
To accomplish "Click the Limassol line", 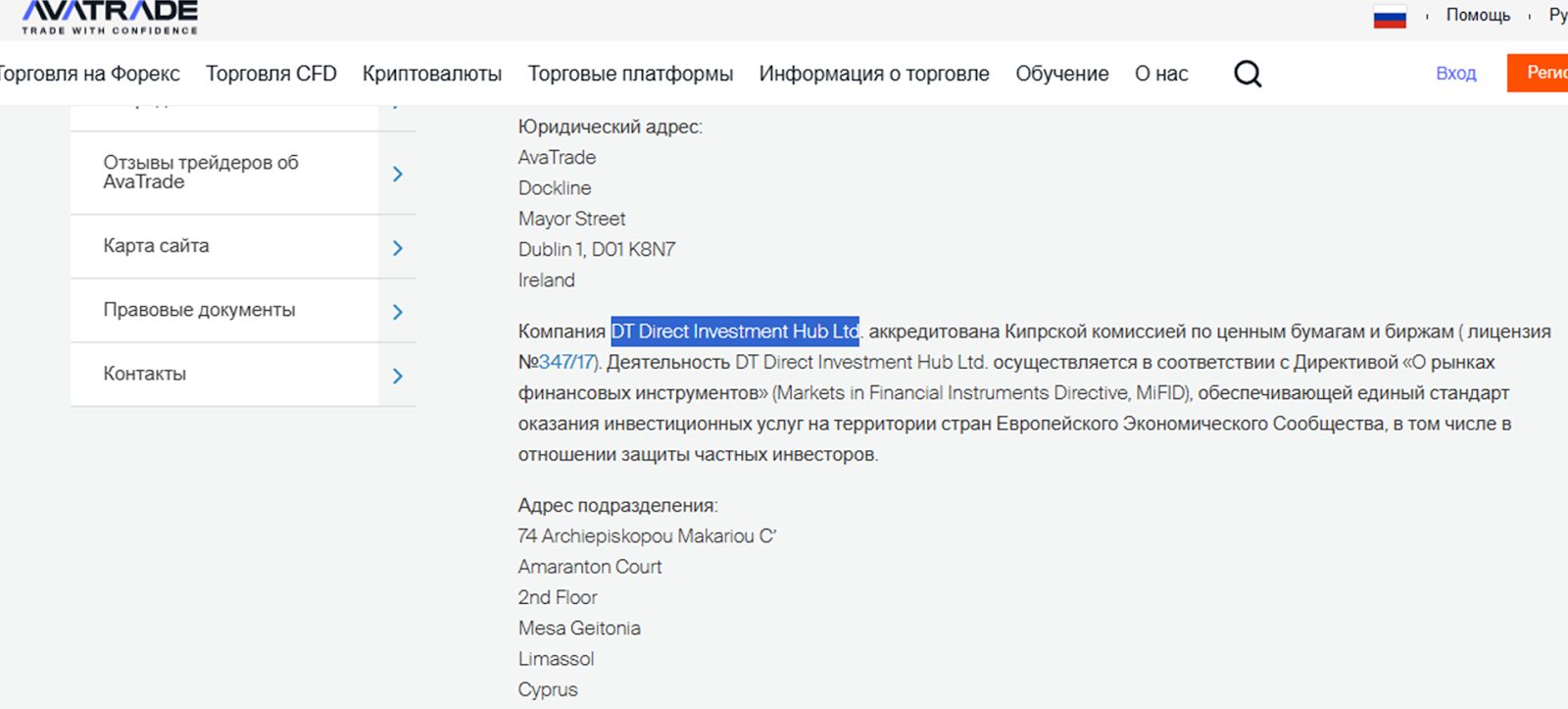I will [557, 659].
